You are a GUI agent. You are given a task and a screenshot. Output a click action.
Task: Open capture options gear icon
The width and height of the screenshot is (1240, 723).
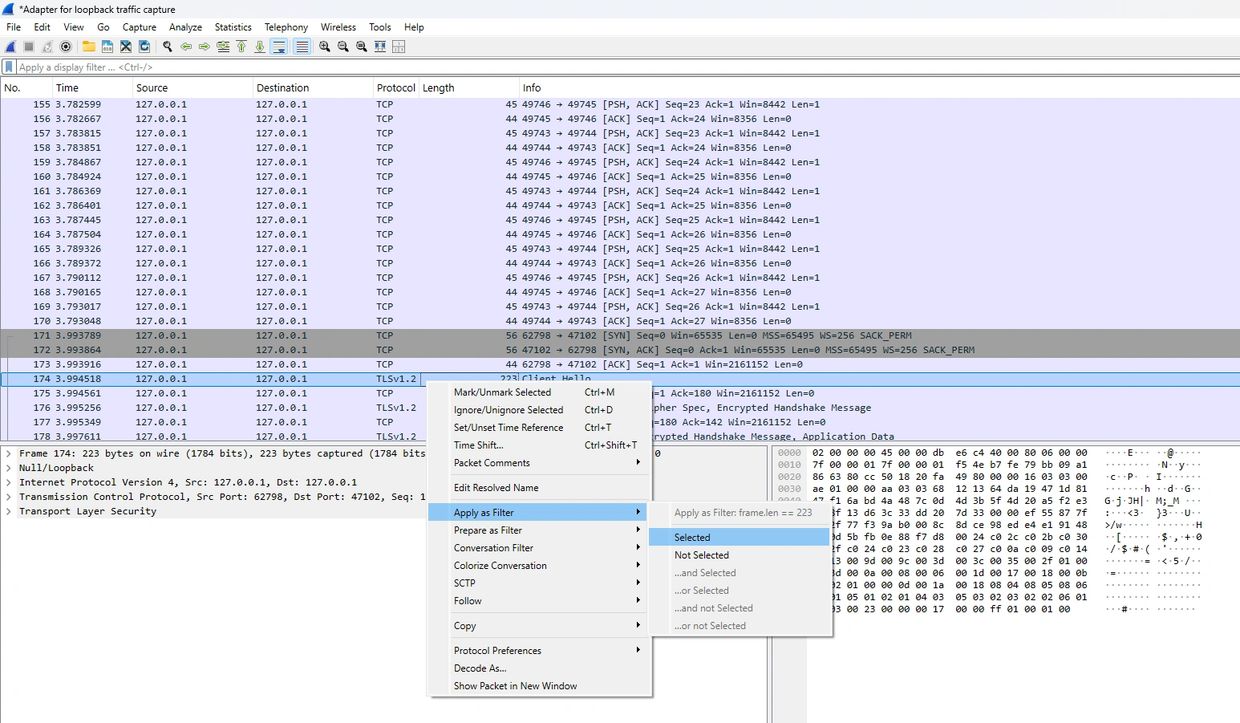[66, 47]
